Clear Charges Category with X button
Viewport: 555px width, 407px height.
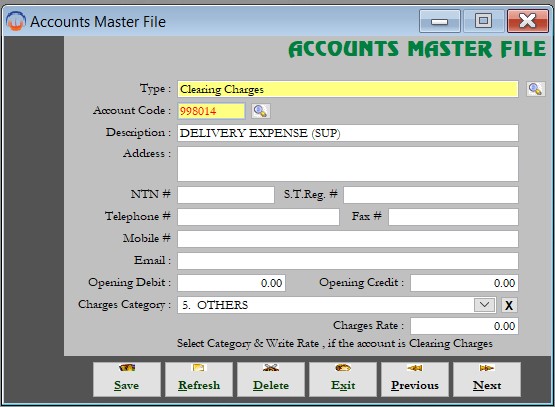pyautogui.click(x=509, y=305)
